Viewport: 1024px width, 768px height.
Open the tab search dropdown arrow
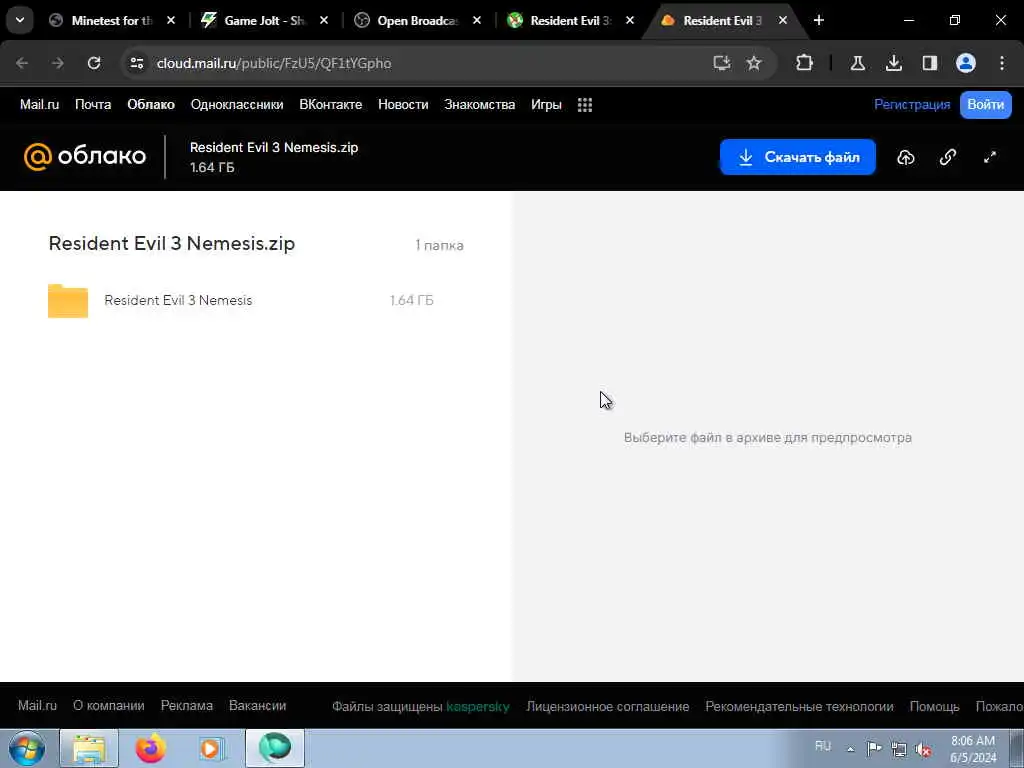20,20
